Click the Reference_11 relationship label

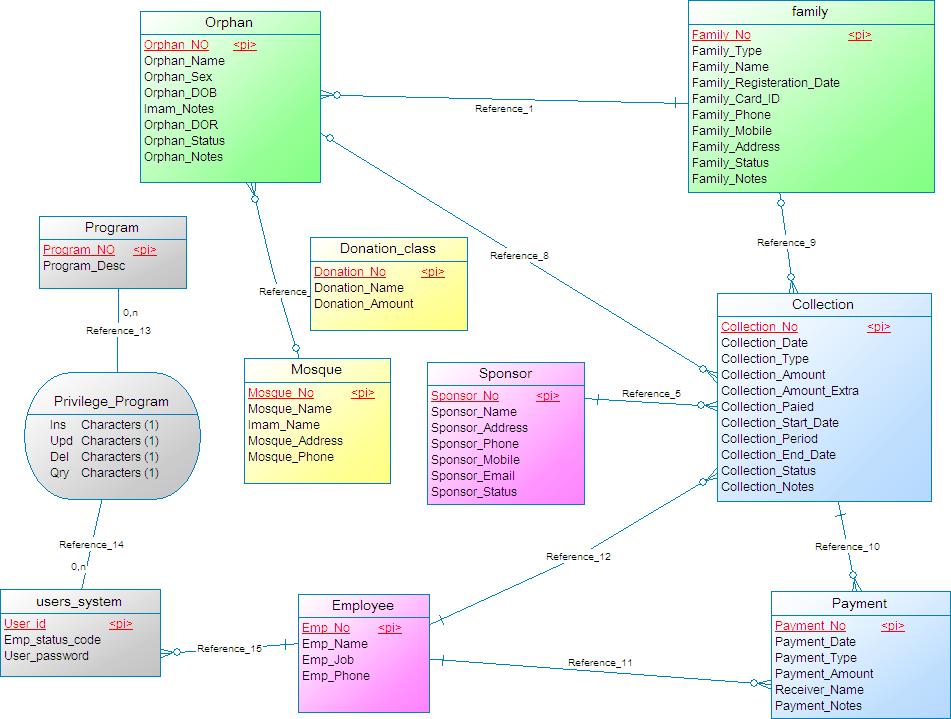pos(600,662)
